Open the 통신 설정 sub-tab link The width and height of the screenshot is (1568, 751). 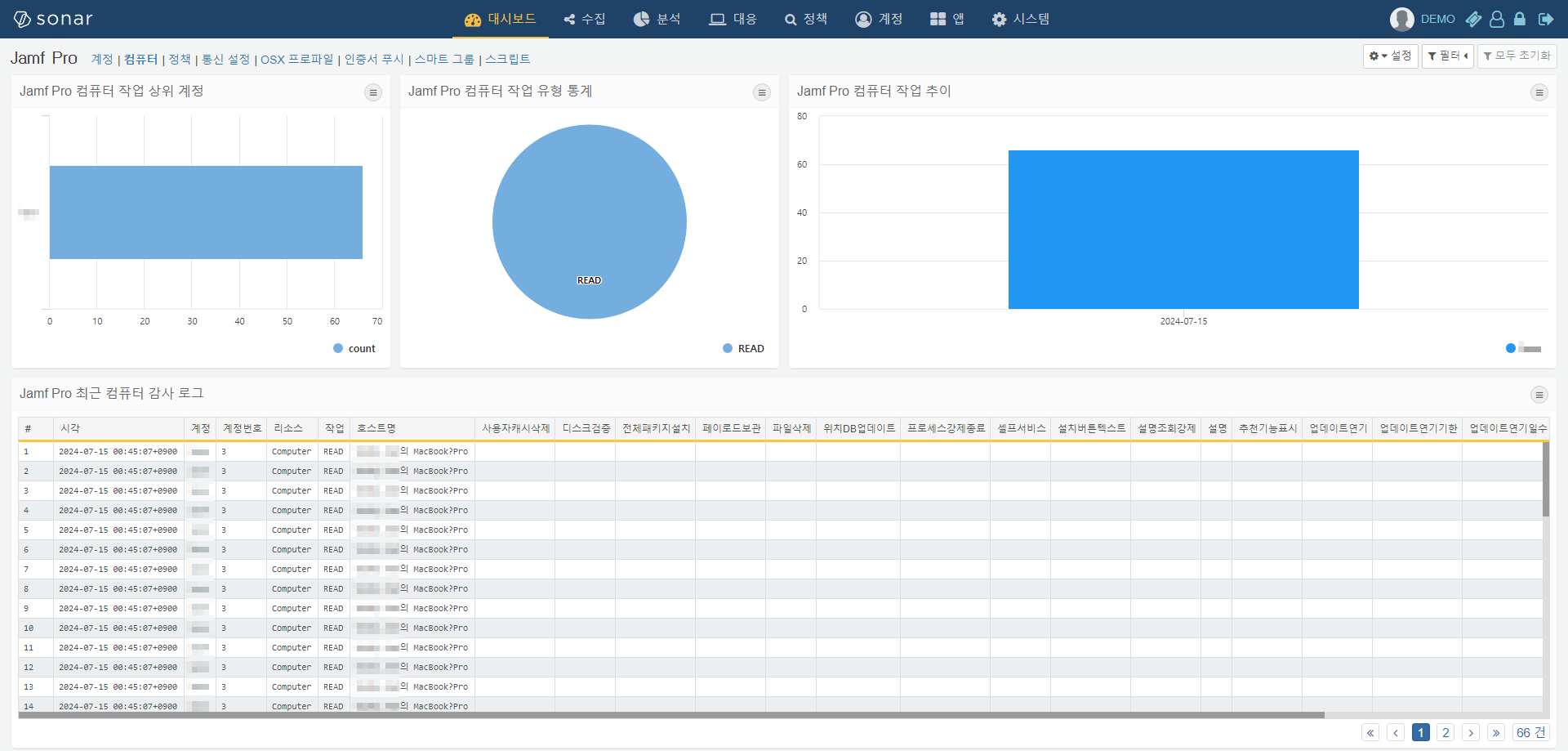coord(225,59)
